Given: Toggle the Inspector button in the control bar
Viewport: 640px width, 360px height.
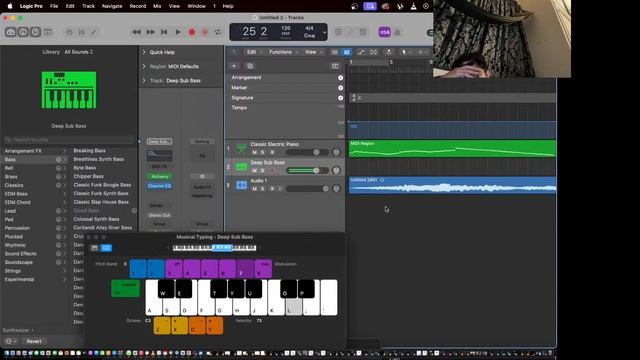Looking at the screenshot, I should pos(23,32).
